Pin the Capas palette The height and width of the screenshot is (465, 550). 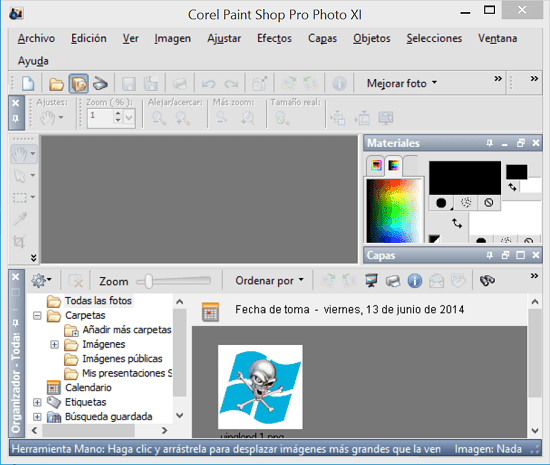pyautogui.click(x=489, y=255)
